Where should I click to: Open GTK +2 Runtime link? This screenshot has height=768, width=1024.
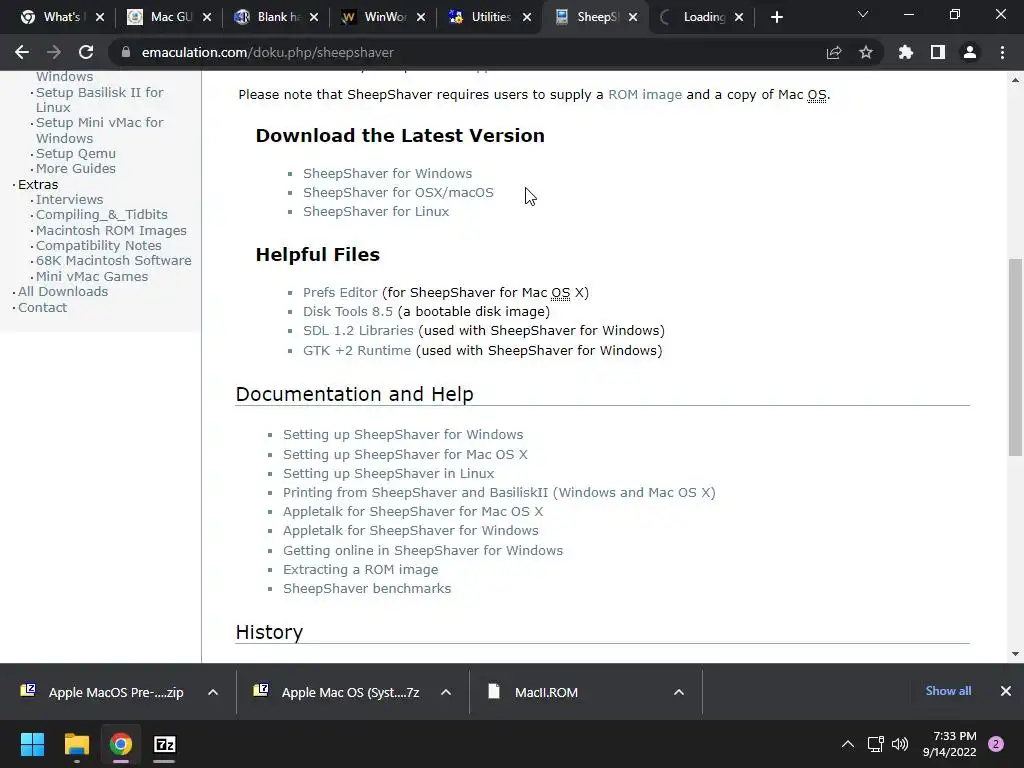tap(357, 350)
